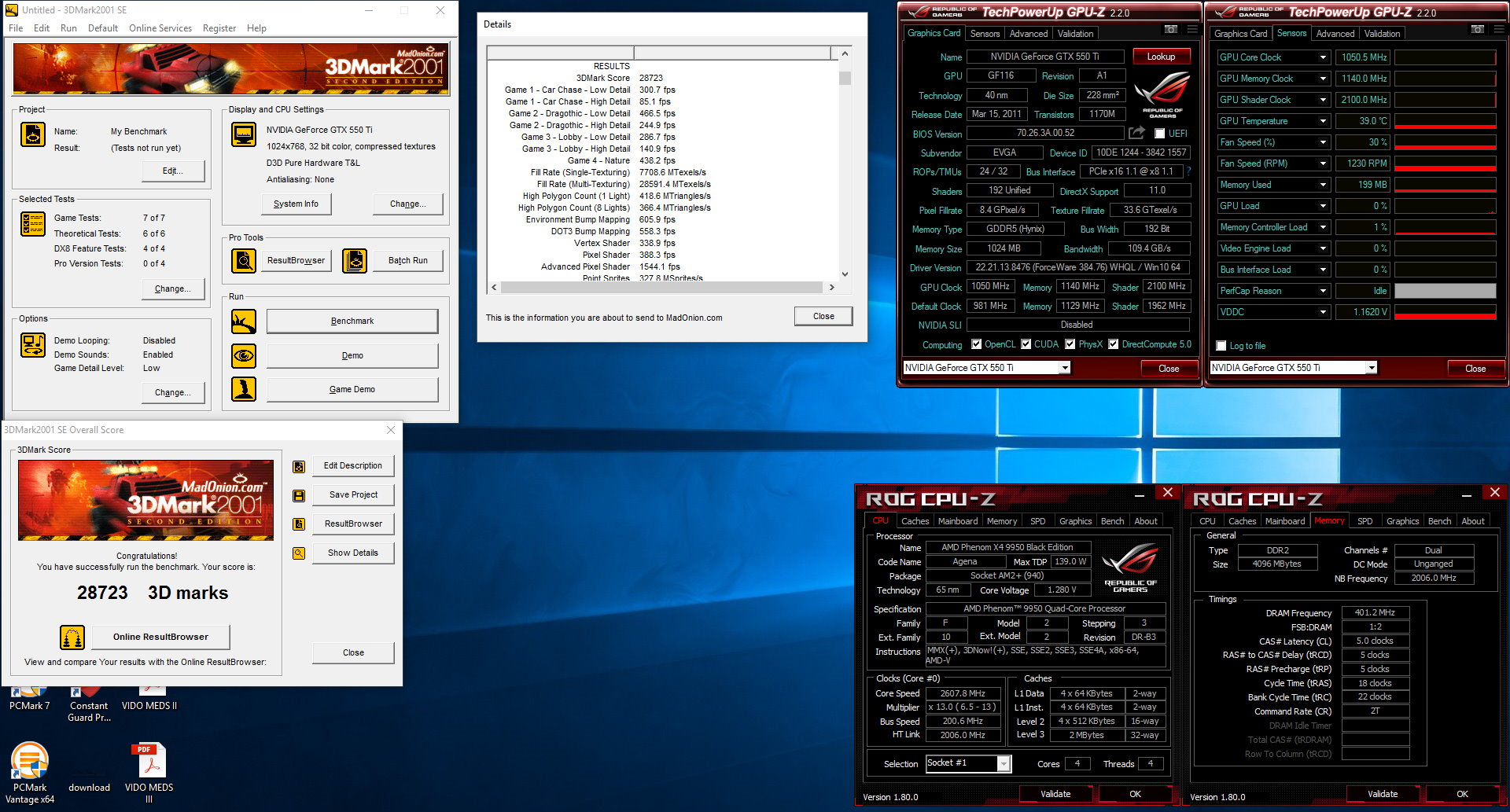Screen dimensions: 1510x812
Task: Toggle the UEFI checkbox in GPU-Z
Action: coord(1159,134)
